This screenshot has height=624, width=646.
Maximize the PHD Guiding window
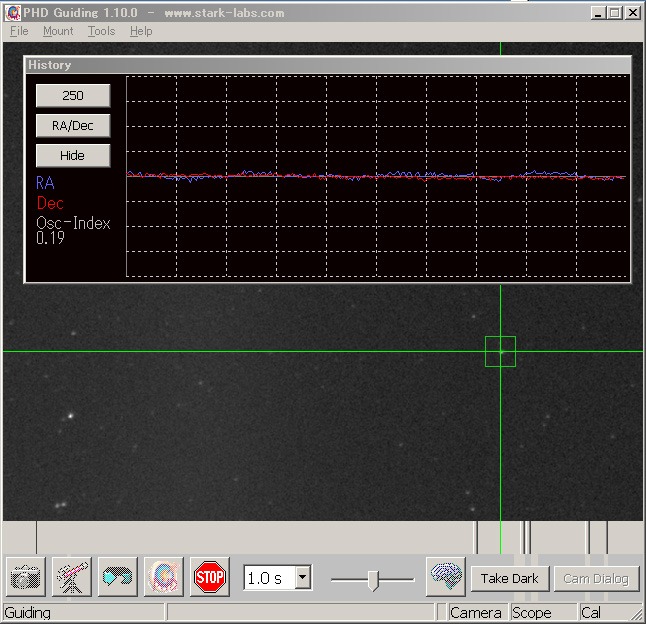tap(615, 13)
